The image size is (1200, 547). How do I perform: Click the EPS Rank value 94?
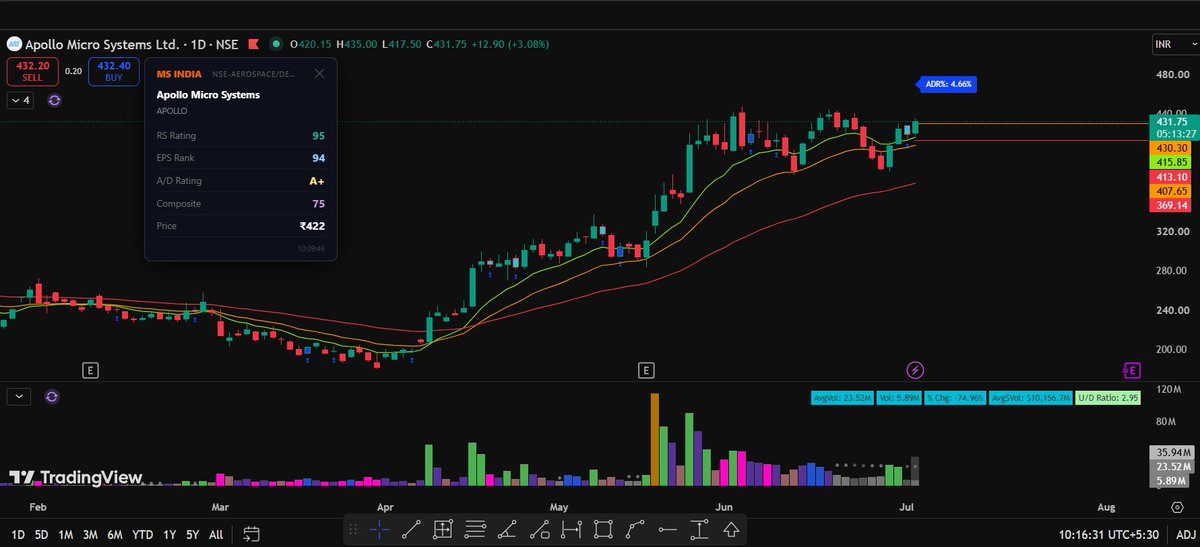[x=318, y=158]
